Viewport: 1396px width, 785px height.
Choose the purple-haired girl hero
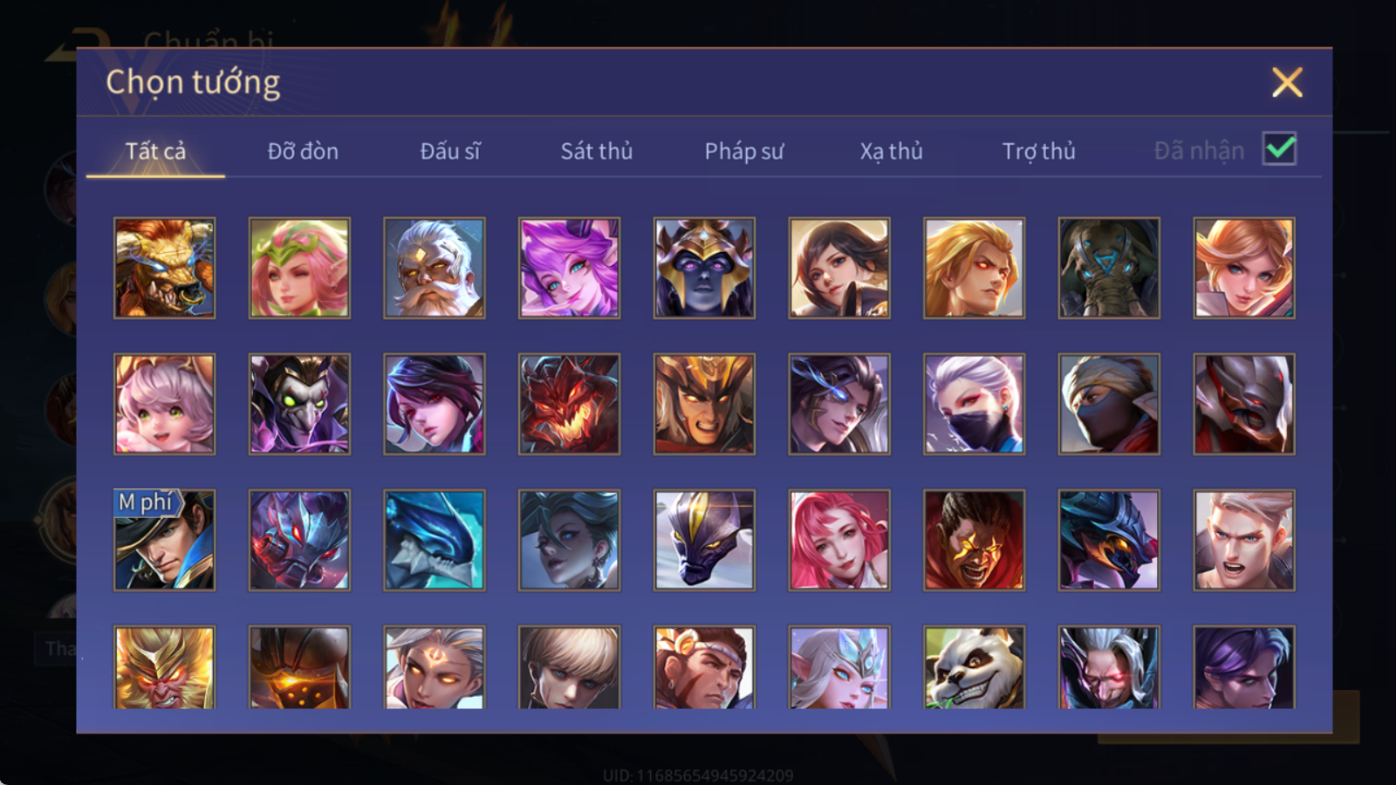pyautogui.click(x=569, y=268)
